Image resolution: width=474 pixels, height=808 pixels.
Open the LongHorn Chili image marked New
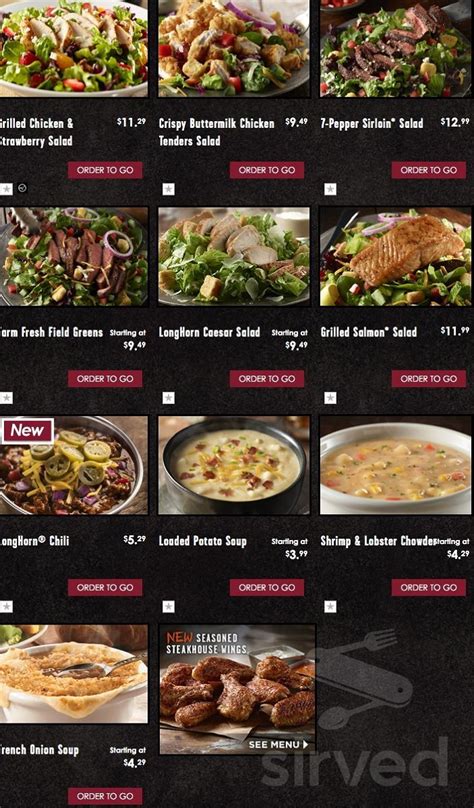point(74,465)
